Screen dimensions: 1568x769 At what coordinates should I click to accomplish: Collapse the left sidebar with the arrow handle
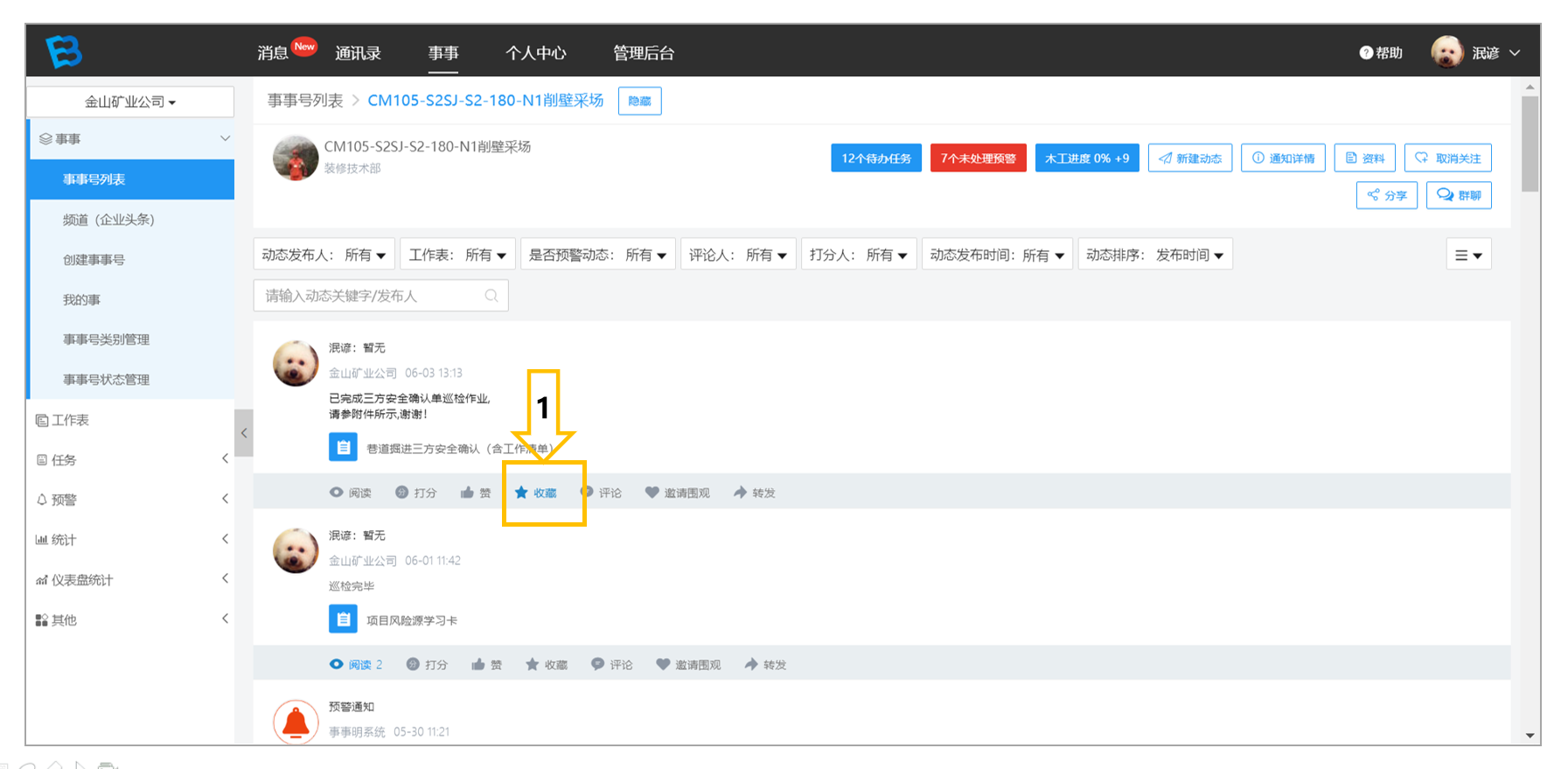tap(244, 432)
